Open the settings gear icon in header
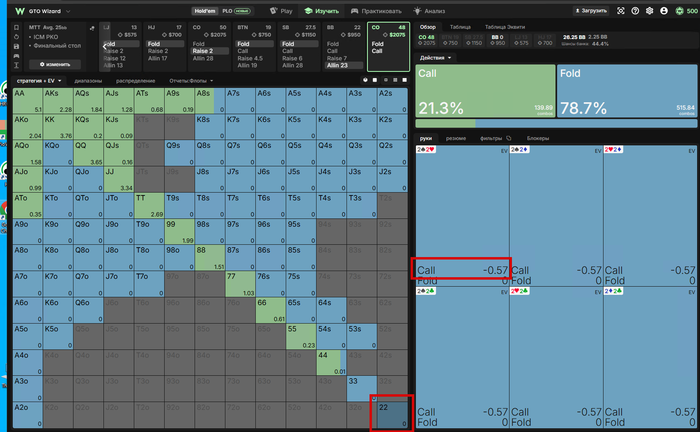Screen dimensions: 700x432 650,11
